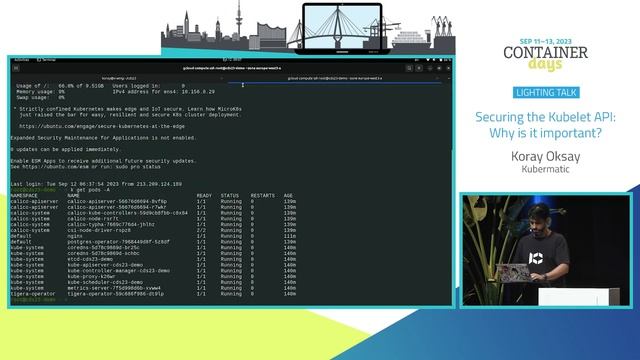Screen dimensions: 640x360
Task: Click the 'Last login' line in terminal
Action: coord(96,184)
